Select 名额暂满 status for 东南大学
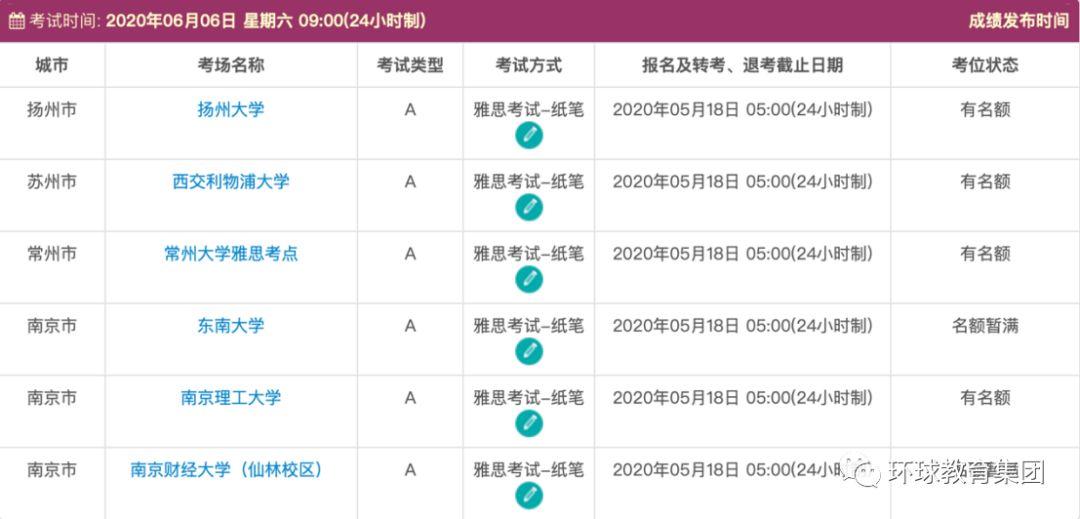Screen dimensions: 1080x519 985,326
